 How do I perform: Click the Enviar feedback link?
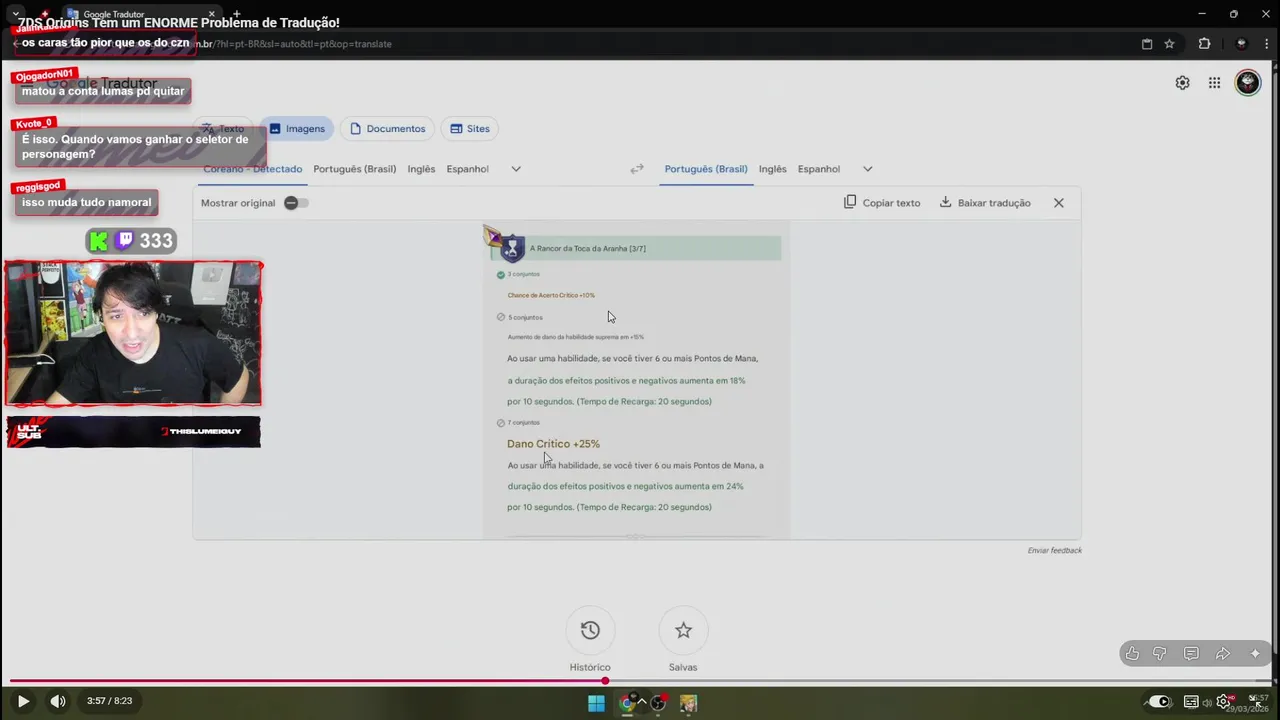(1055, 551)
